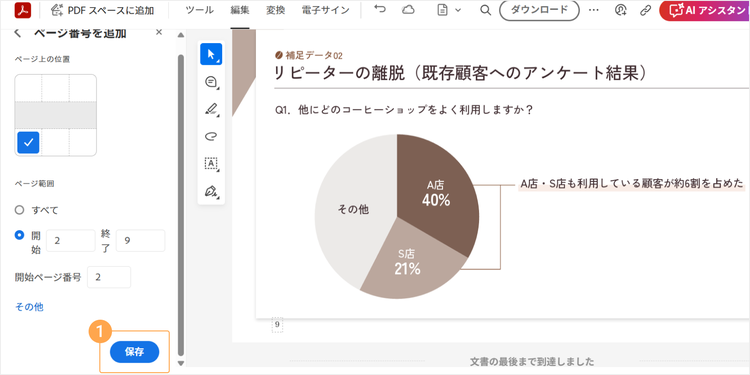
Task: Click the PDFスペースに追加 button
Action: 102,10
